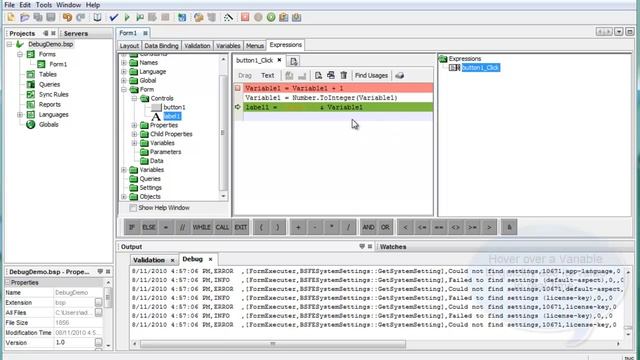Viewport: 640px width, 360px height.
Task: Collapse the Forms node in Projects
Action: tap(20, 54)
